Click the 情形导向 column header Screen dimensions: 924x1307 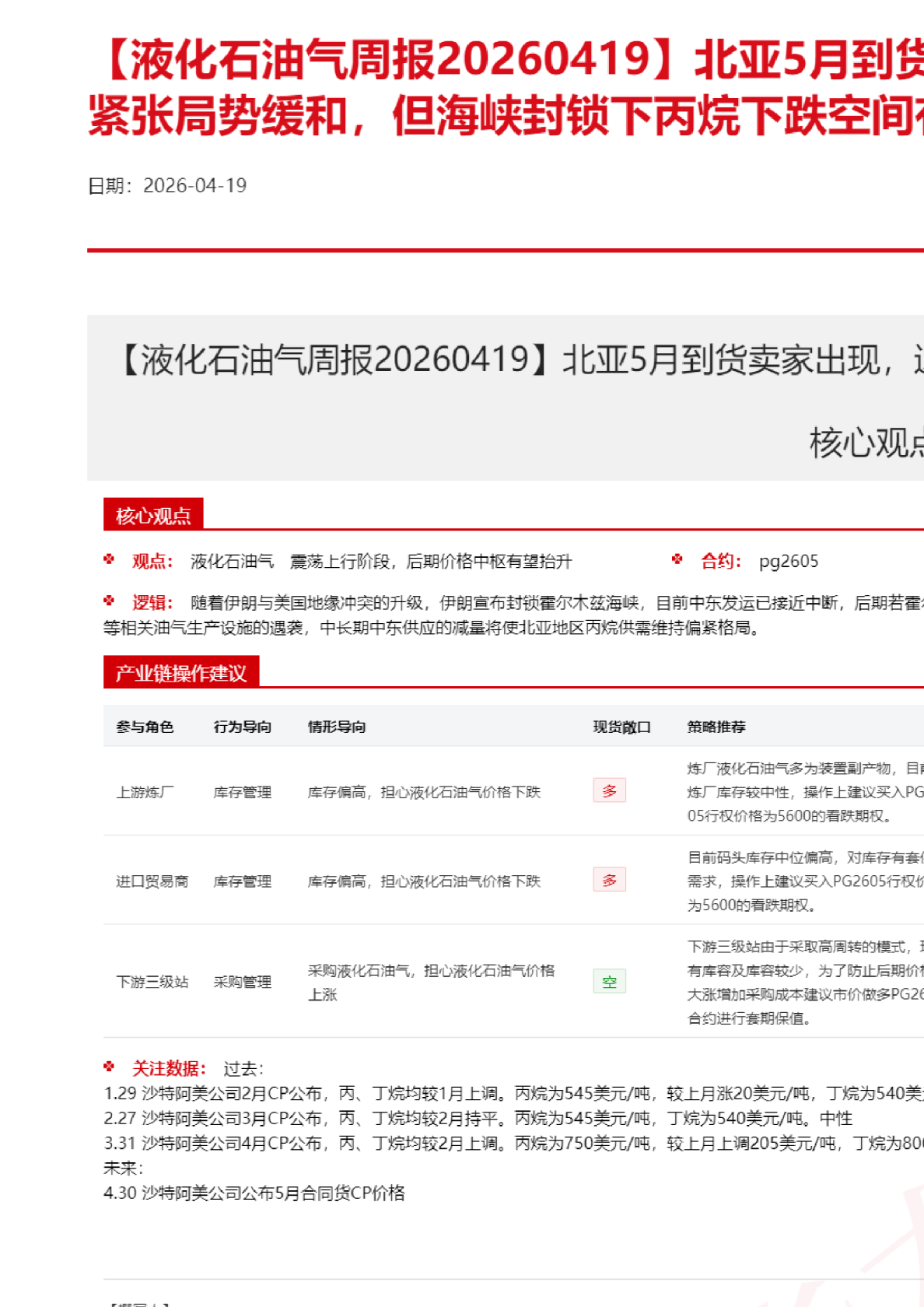pos(337,727)
